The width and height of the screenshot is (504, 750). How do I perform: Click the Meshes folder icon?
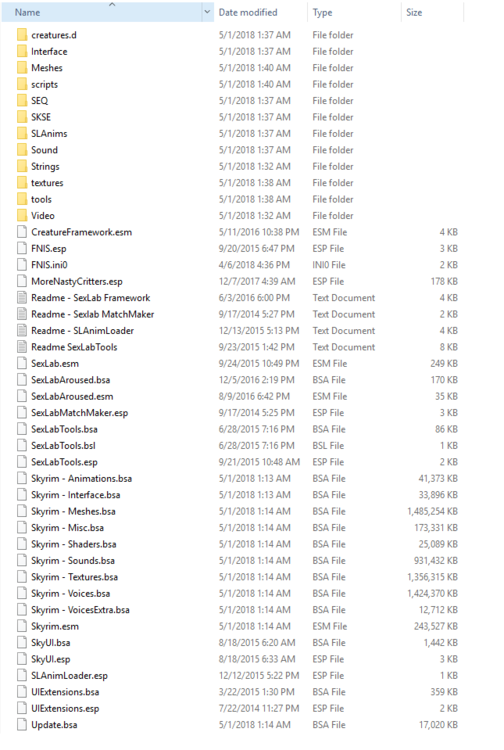(x=22, y=68)
